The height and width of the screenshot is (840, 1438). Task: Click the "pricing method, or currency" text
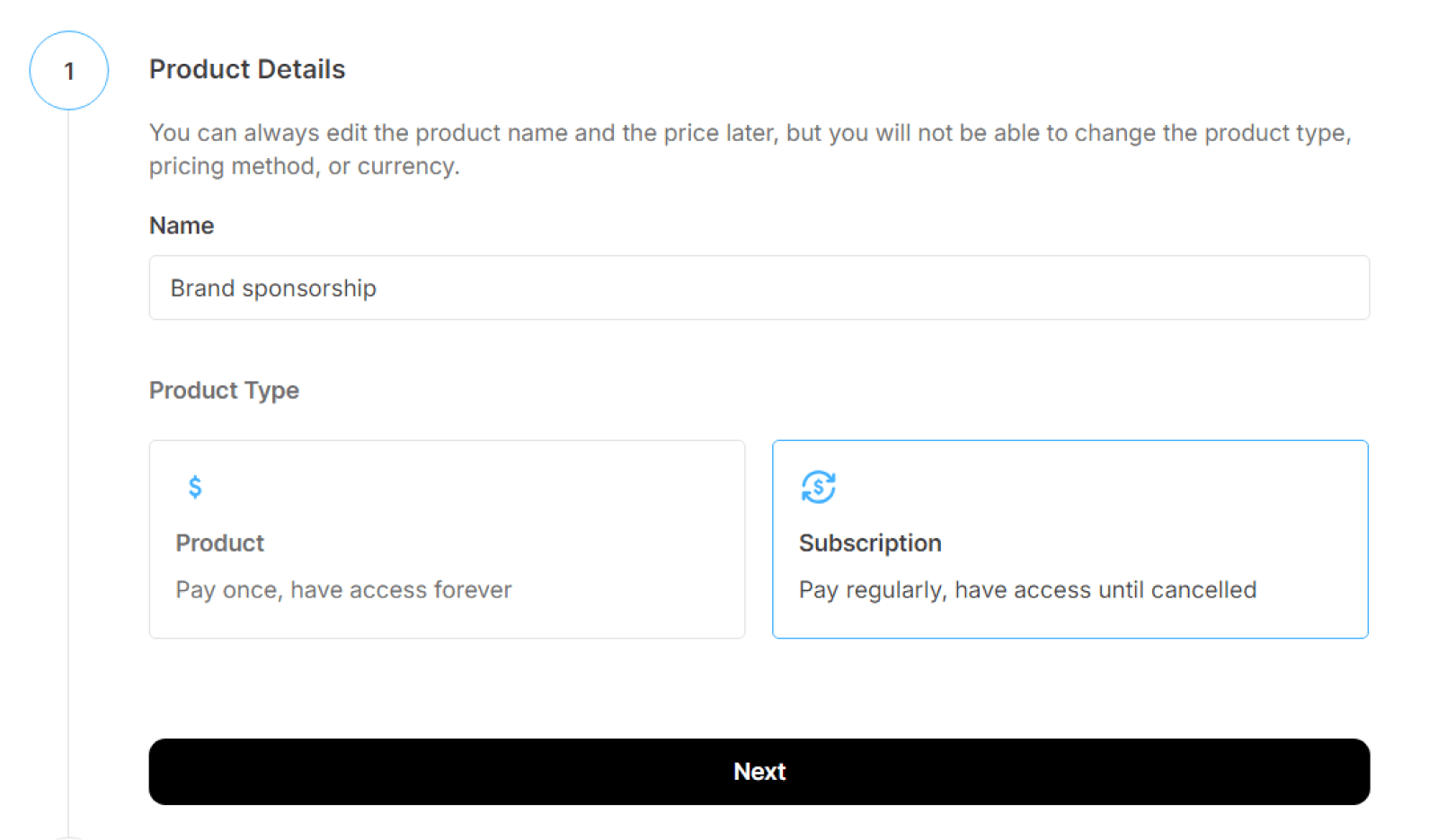click(x=304, y=166)
